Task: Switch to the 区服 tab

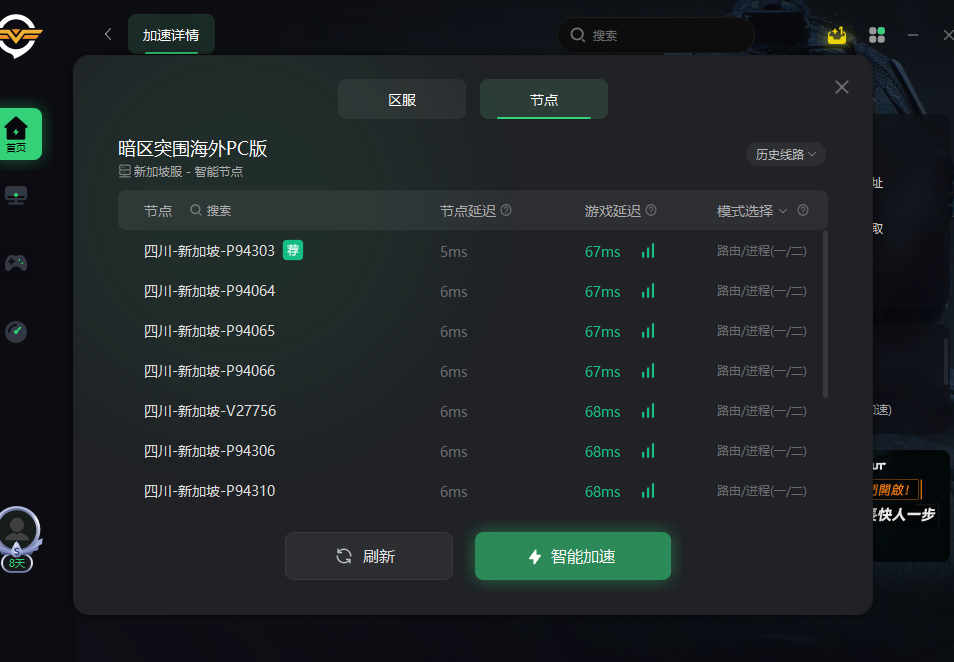Action: pyautogui.click(x=402, y=99)
